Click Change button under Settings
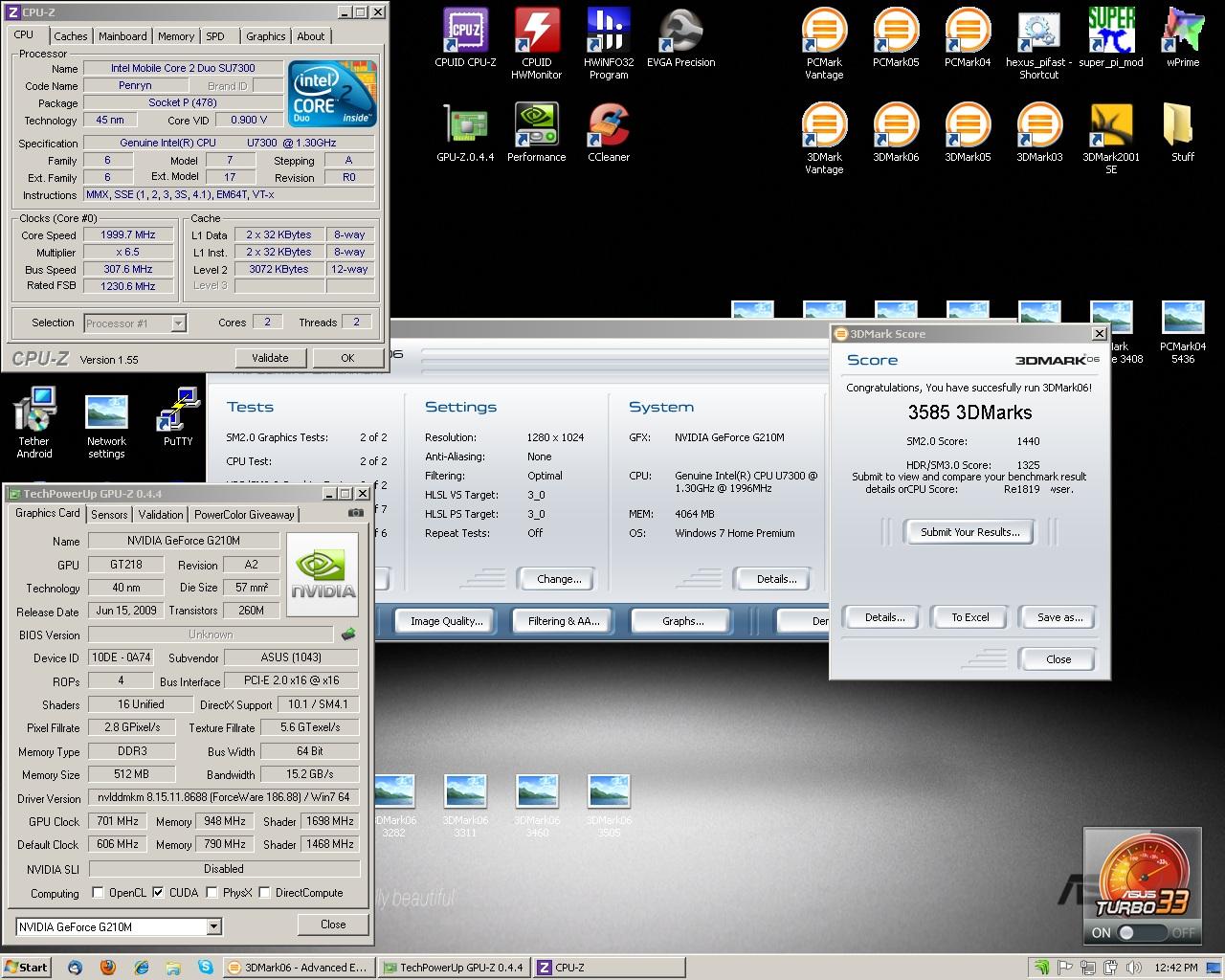The image size is (1225, 980). [559, 579]
